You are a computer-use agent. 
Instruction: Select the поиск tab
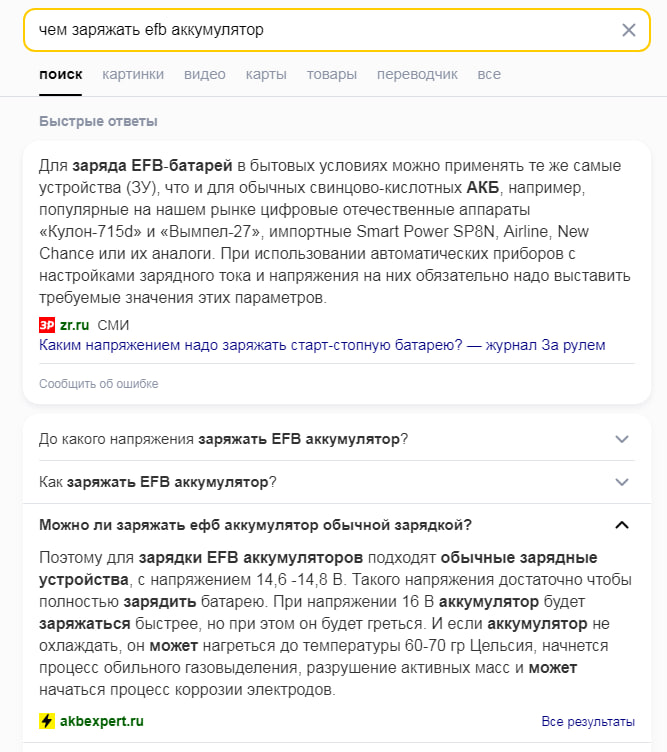(61, 74)
